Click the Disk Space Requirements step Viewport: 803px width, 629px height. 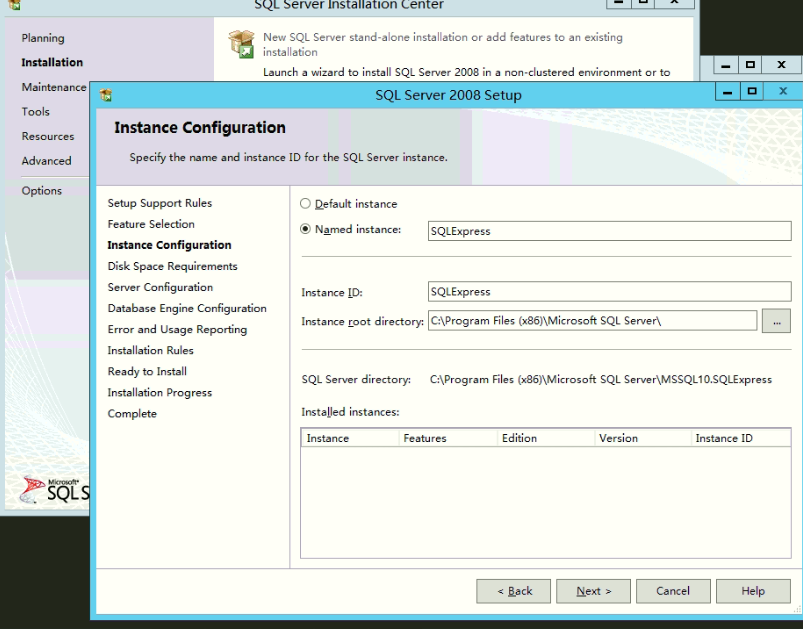click(x=173, y=266)
